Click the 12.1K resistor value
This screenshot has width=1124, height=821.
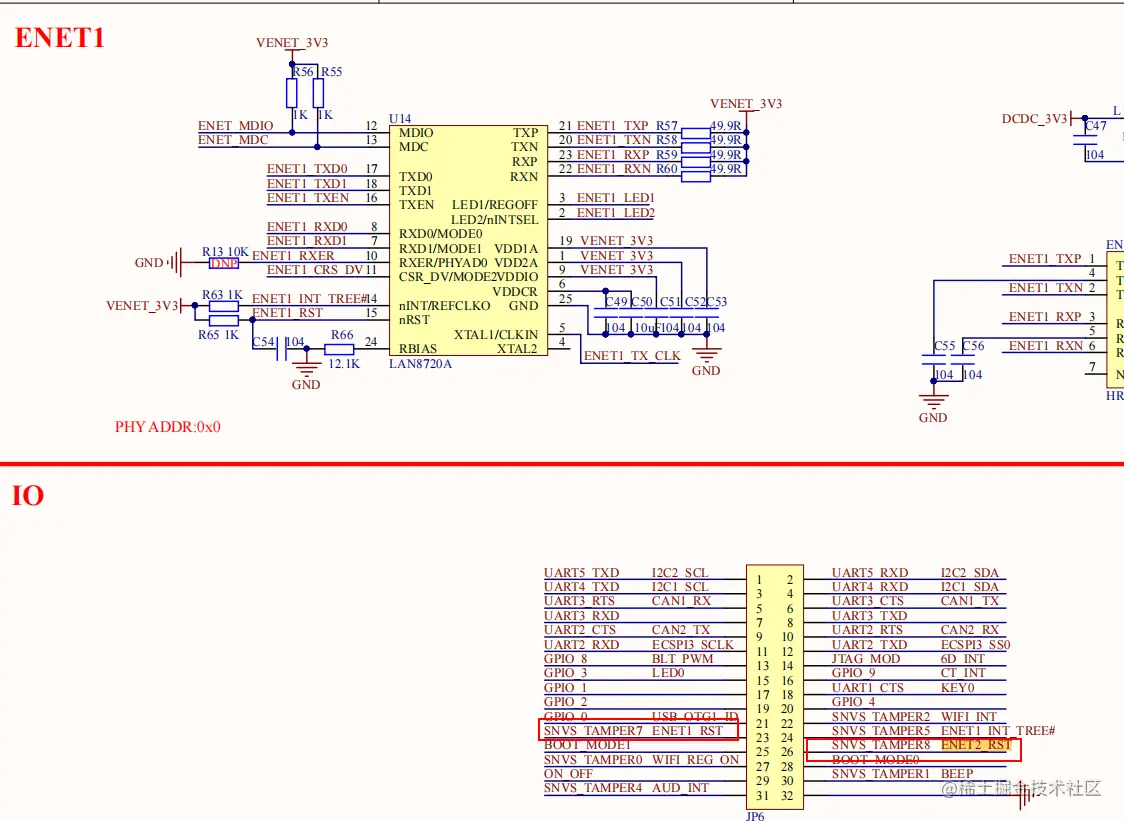tap(344, 364)
